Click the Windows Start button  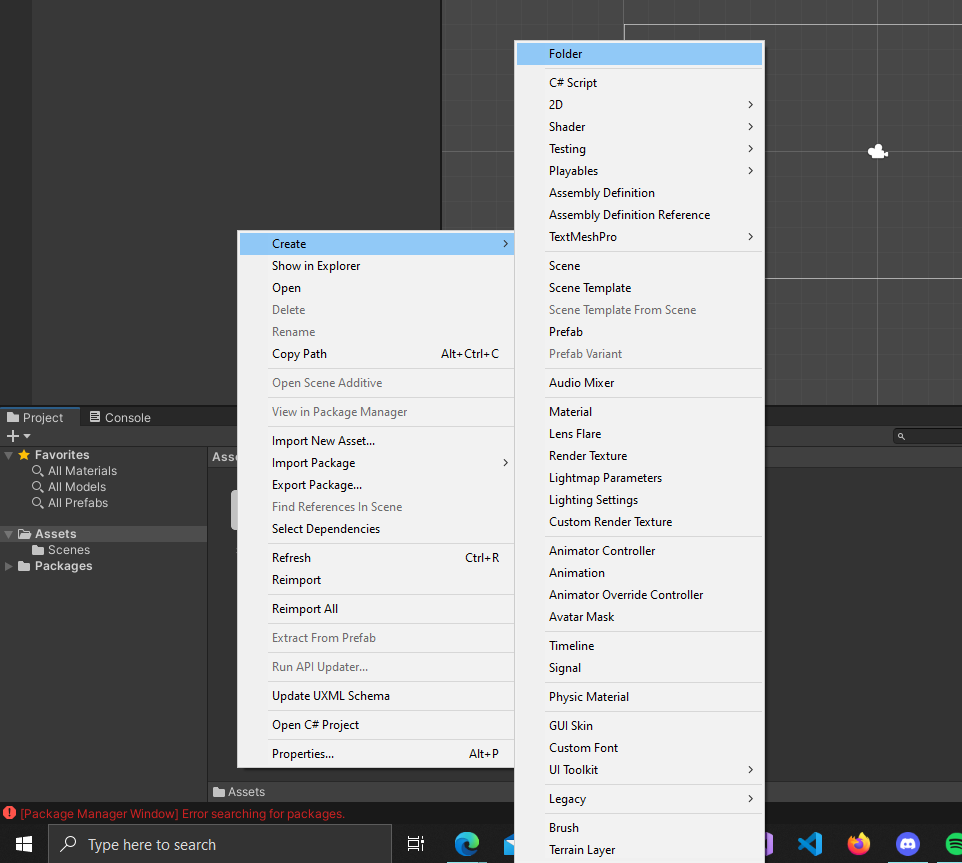tap(24, 844)
